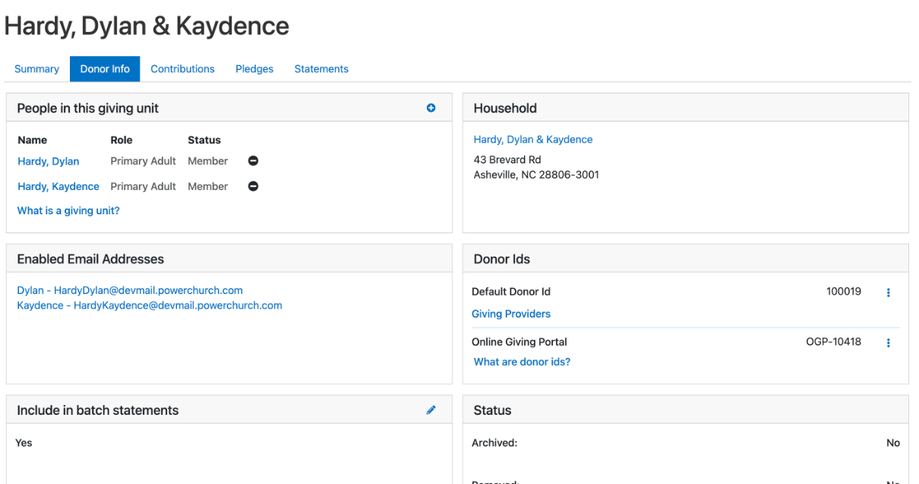Open Hardy, Dylan person link
Screen dimensions: 919x484
tap(48, 161)
